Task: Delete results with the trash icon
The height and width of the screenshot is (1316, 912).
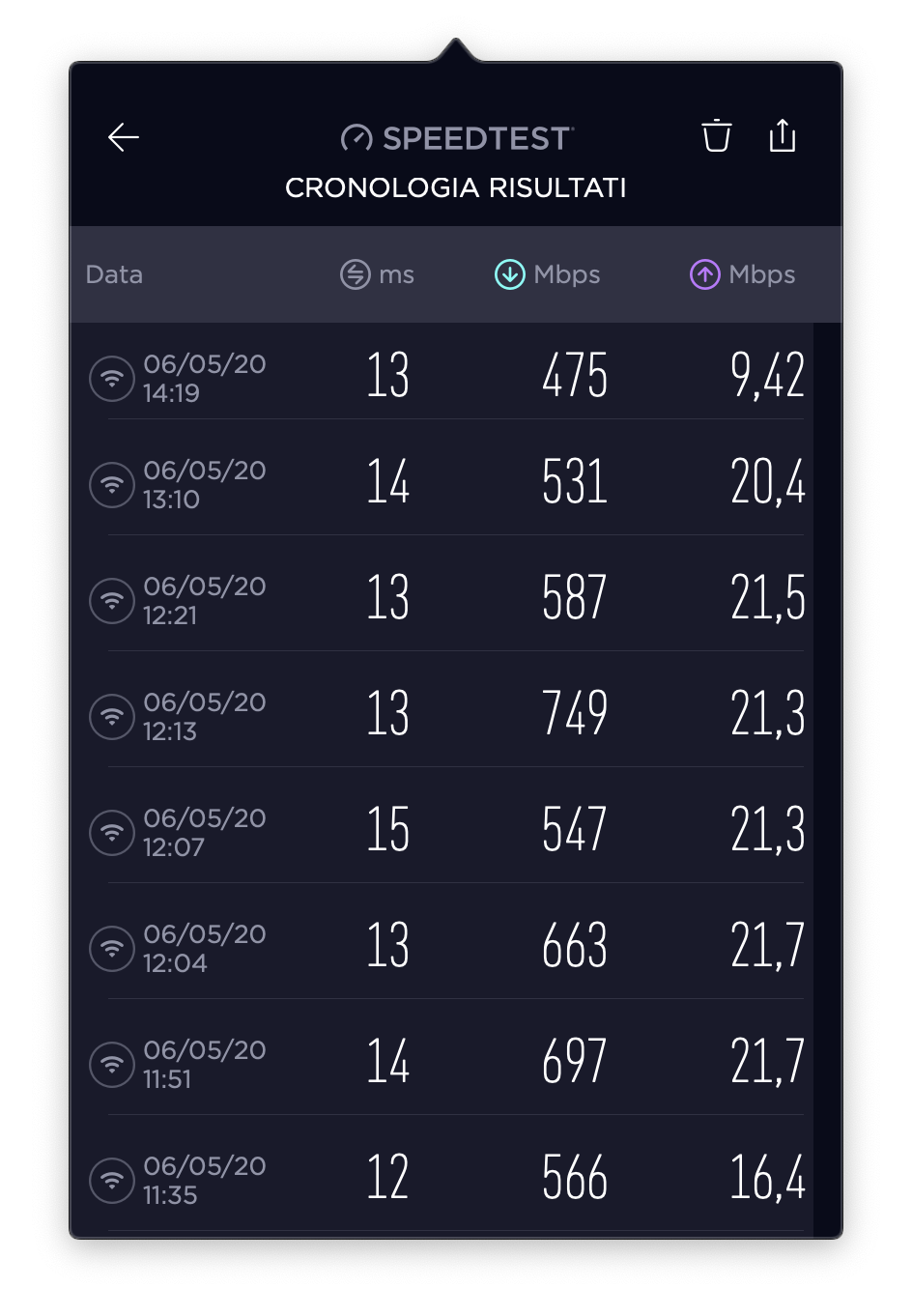Action: [716, 136]
